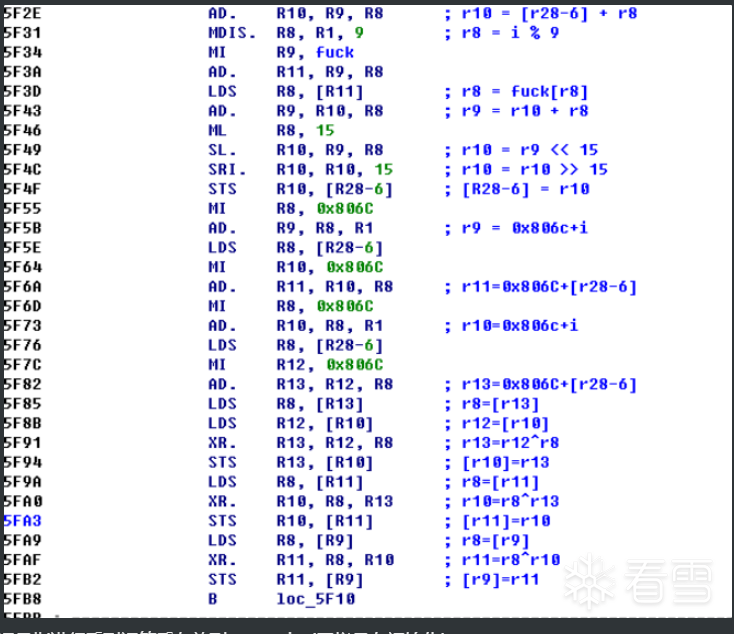Select operand 'R11, R9, R8' at 5F3A
The width and height of the screenshot is (734, 634).
pyautogui.click(x=330, y=72)
